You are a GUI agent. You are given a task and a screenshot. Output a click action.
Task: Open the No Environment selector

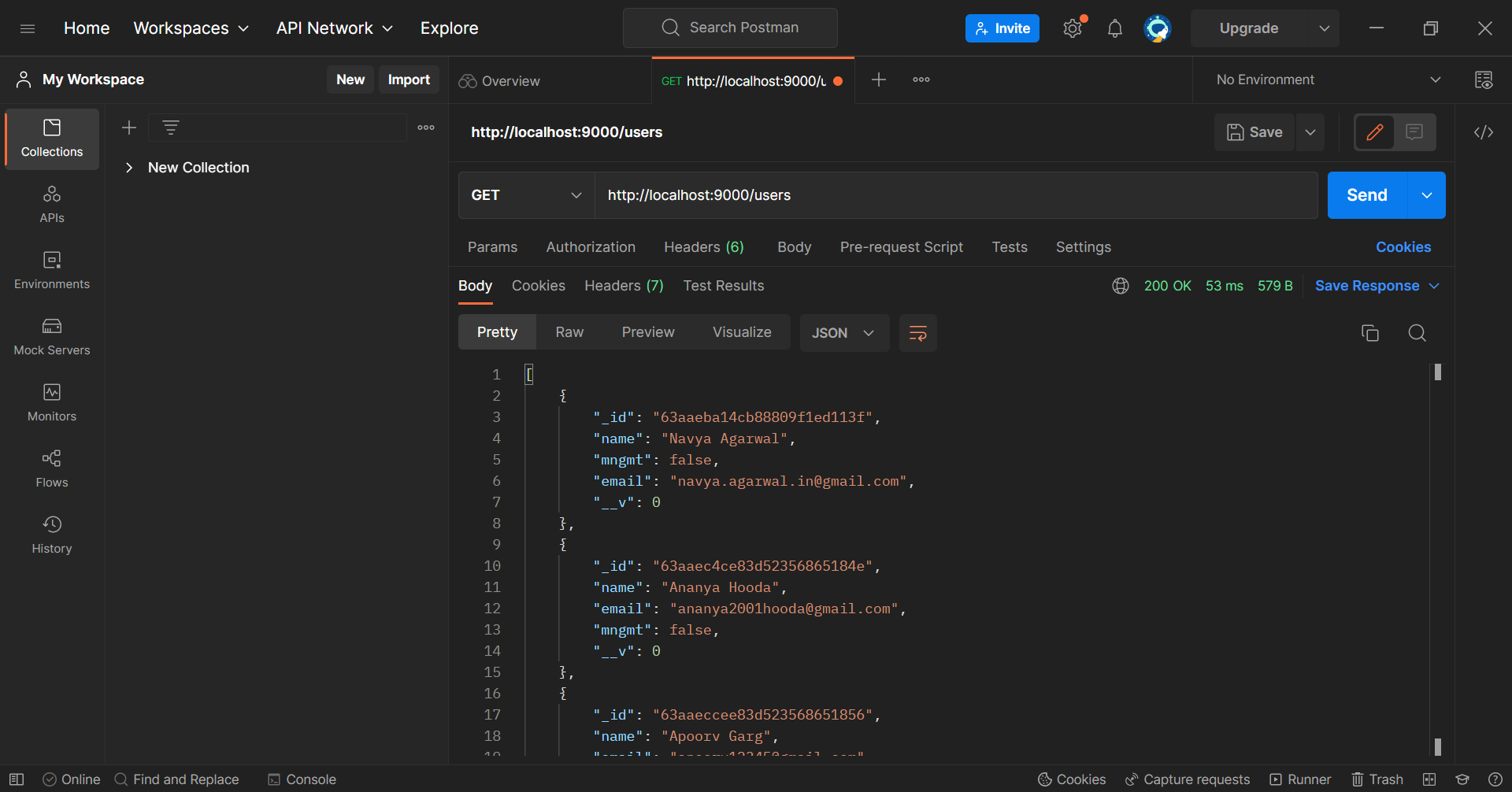pyautogui.click(x=1329, y=80)
